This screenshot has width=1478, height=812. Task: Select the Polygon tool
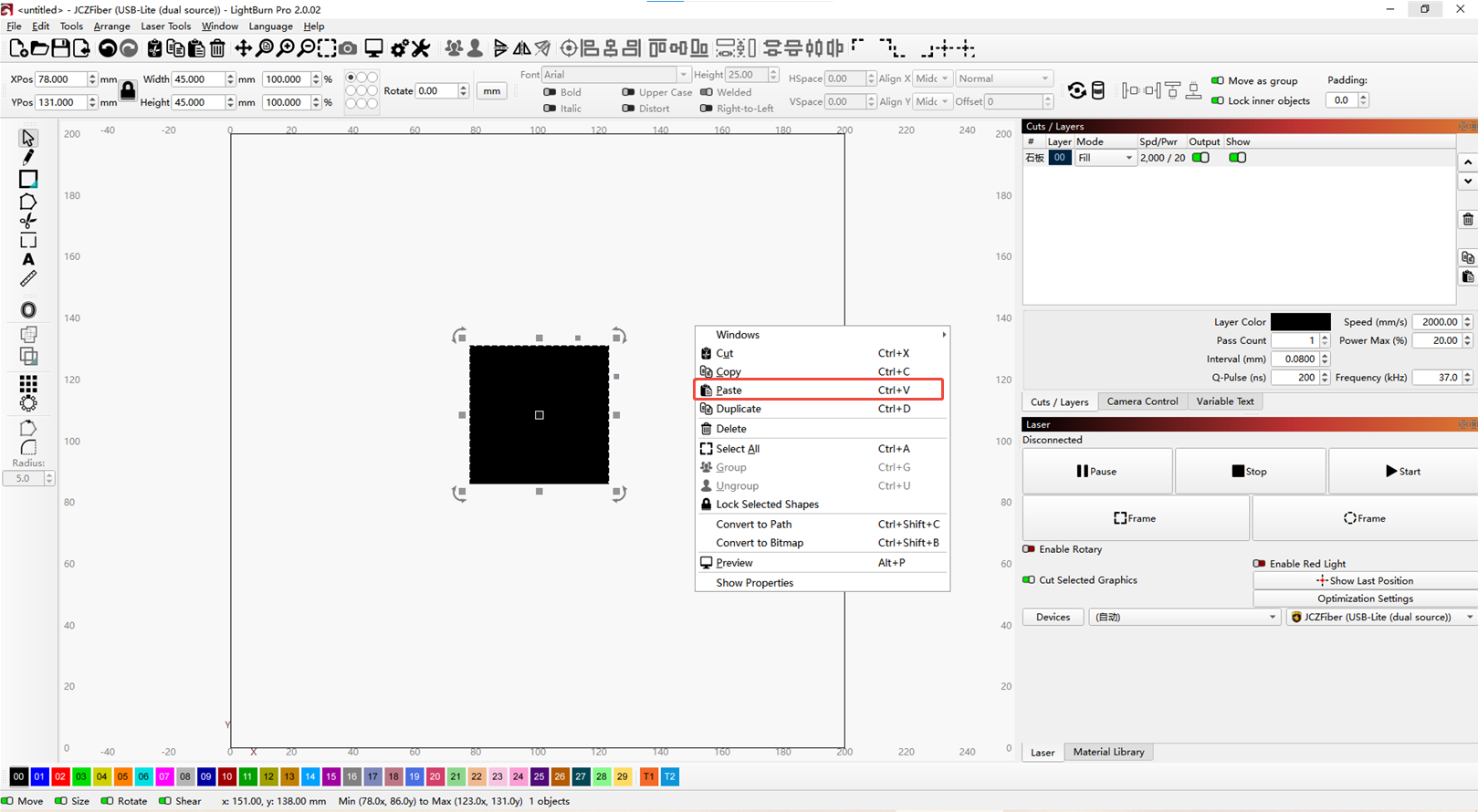28,201
